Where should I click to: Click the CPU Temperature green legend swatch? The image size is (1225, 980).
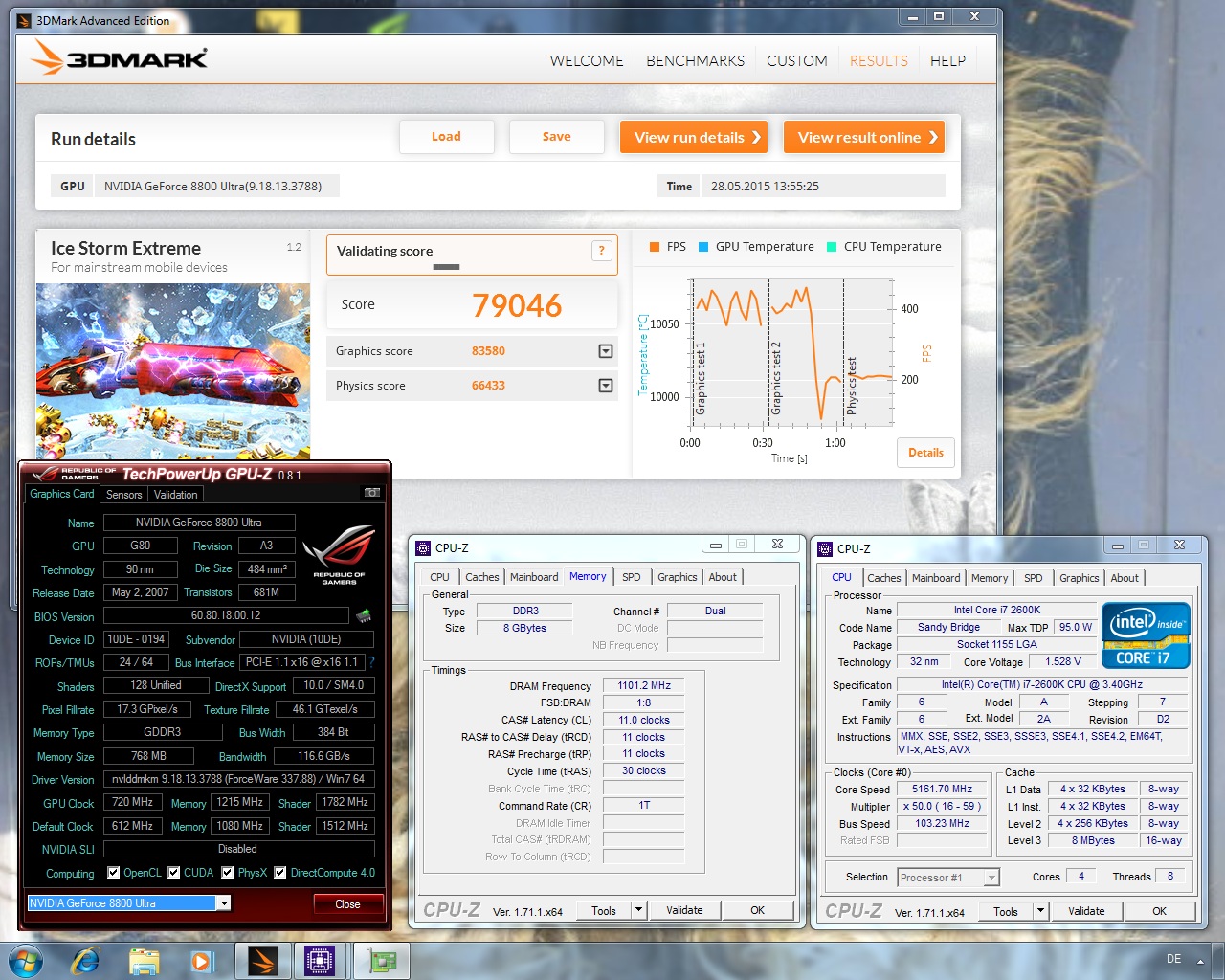point(832,247)
